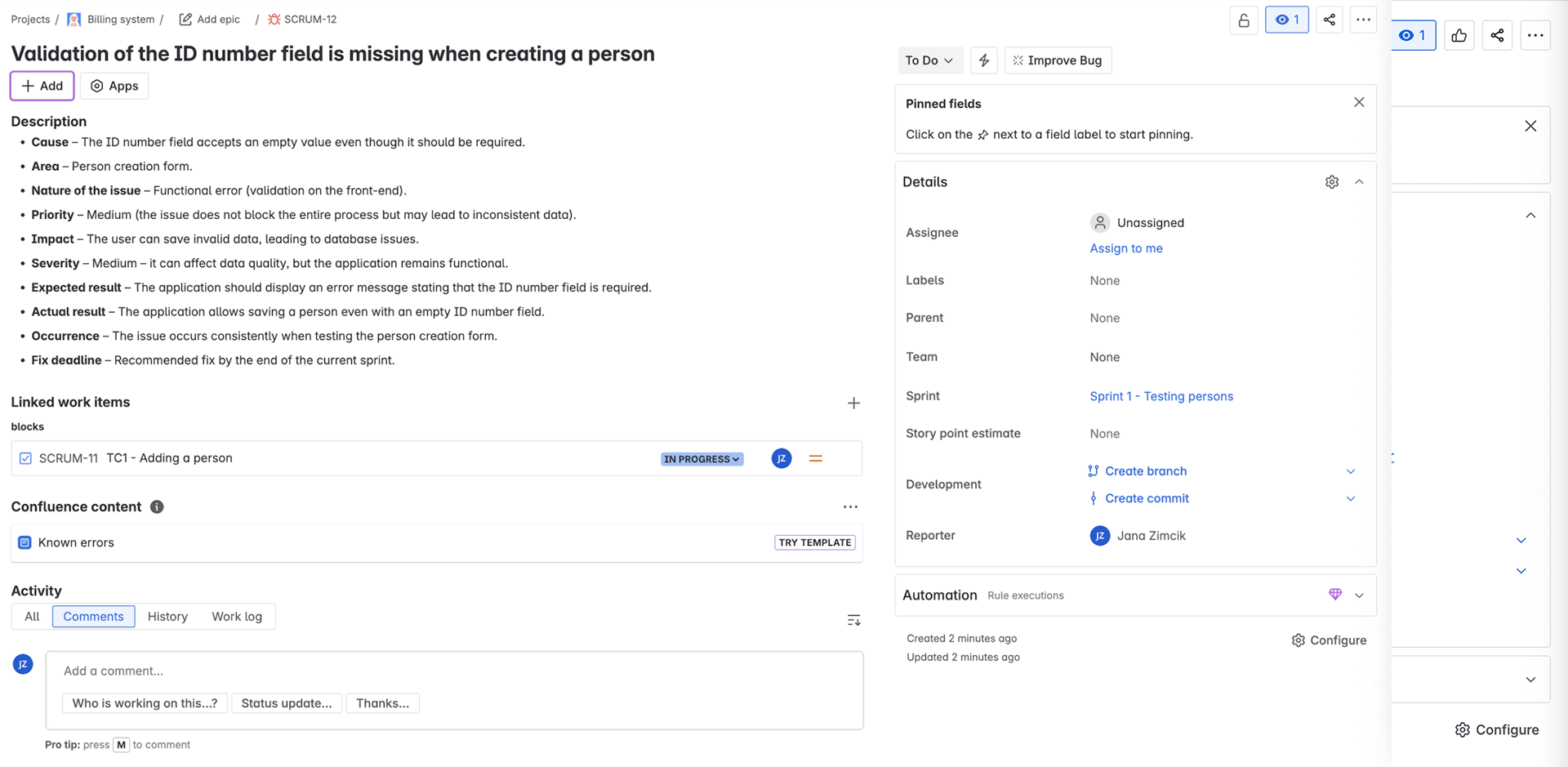
Task: Click the thumbs up vote icon
Action: (x=1459, y=35)
